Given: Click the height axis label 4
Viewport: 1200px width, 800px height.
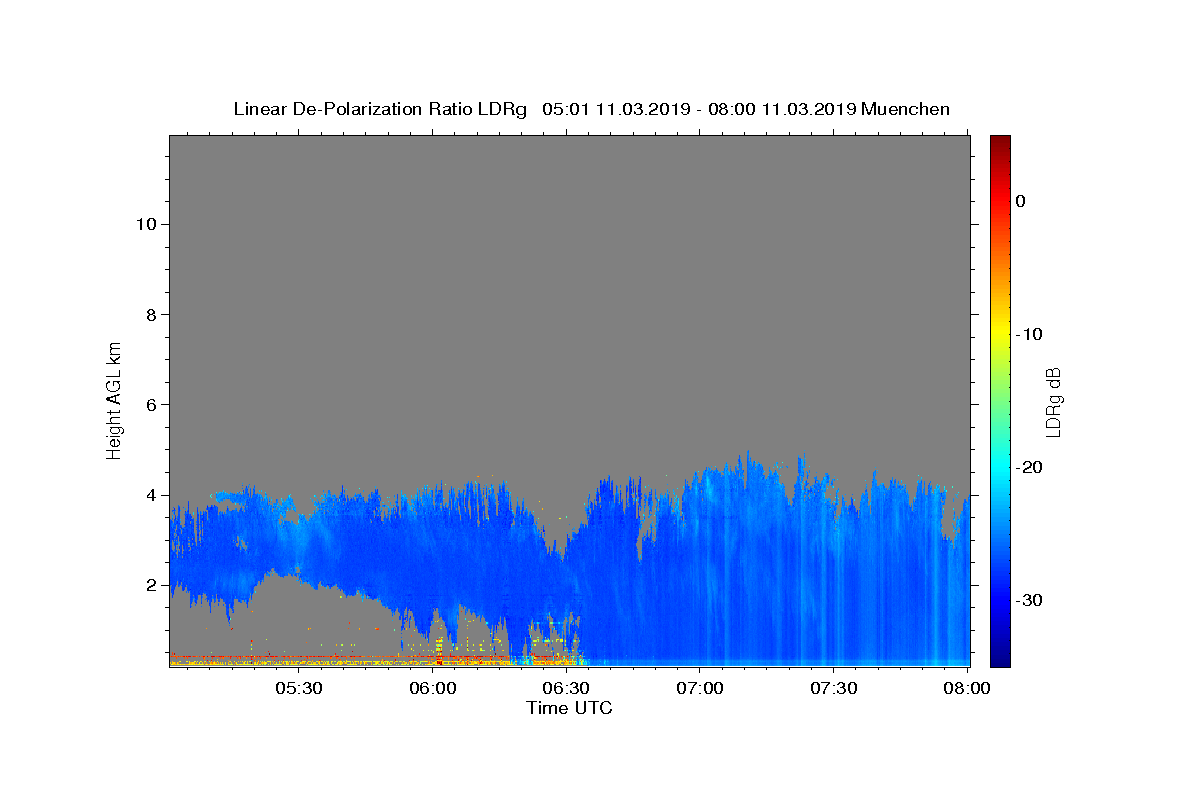Looking at the screenshot, I should 150,494.
